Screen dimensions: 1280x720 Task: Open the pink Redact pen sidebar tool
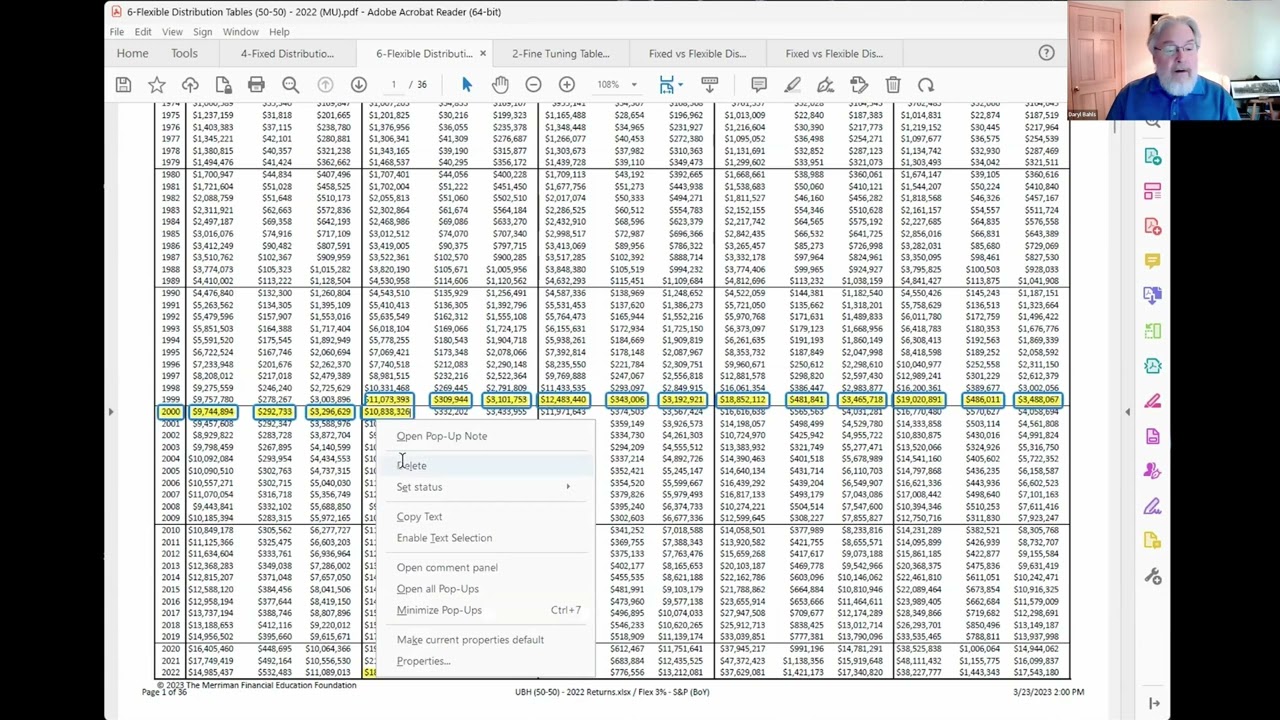[x=1153, y=401]
